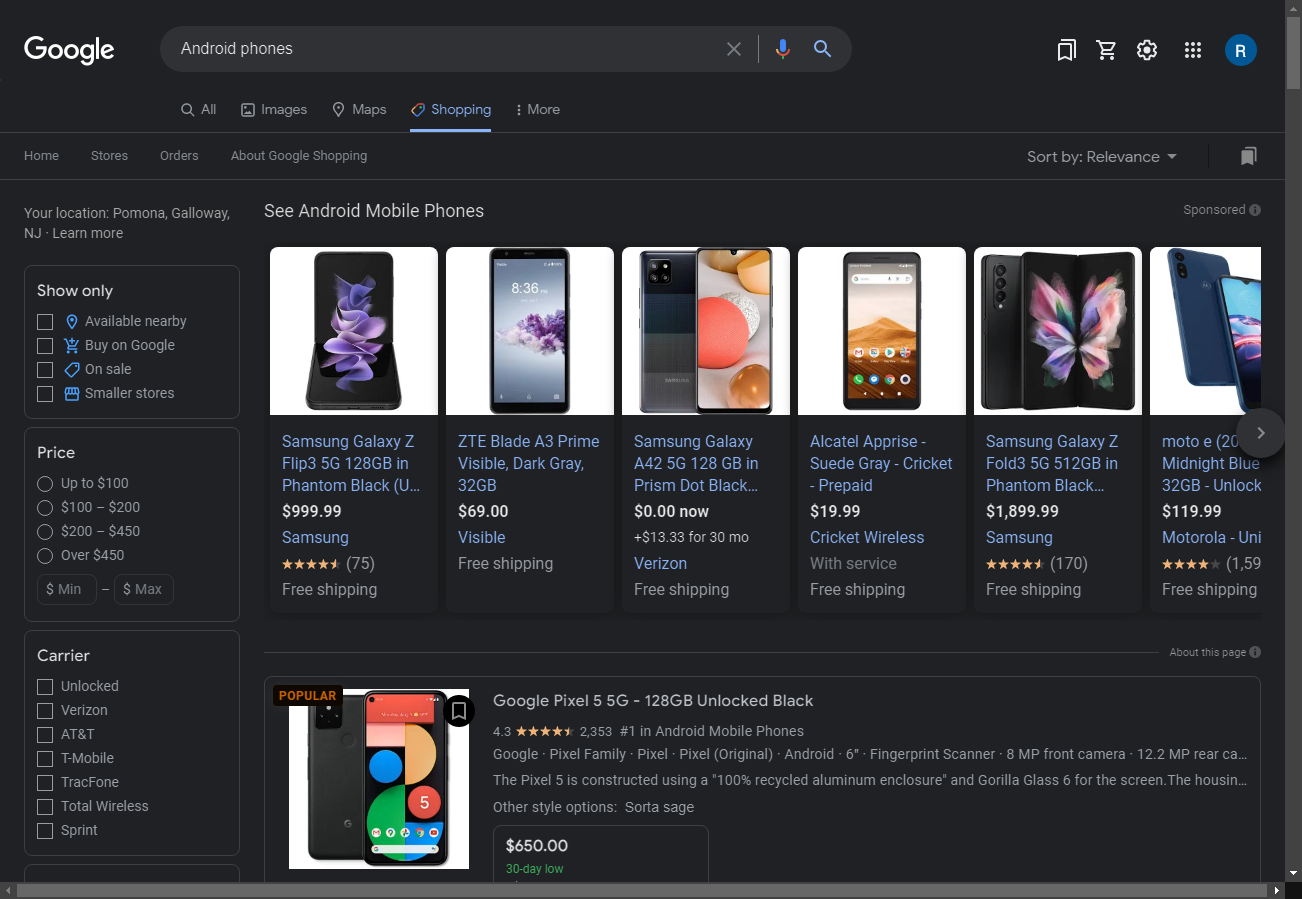Click the 'Learn more' link about your location
The image size is (1302, 899).
[x=87, y=232]
